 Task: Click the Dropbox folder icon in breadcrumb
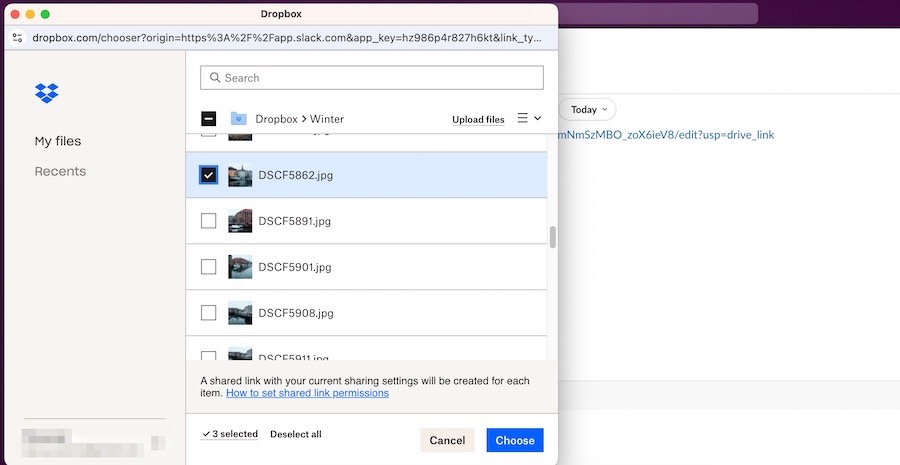(238, 119)
